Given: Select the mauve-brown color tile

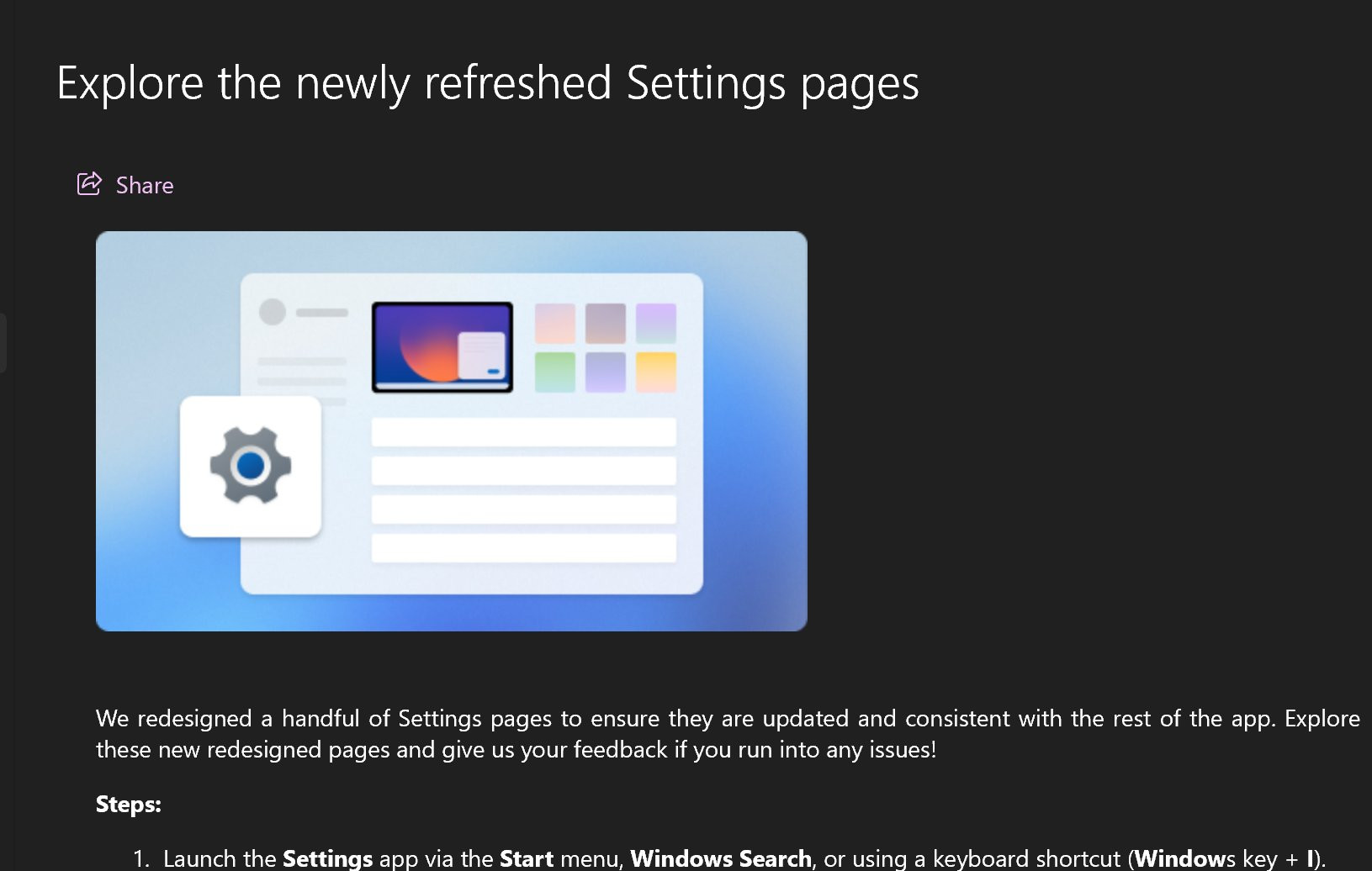Looking at the screenshot, I should coord(606,324).
